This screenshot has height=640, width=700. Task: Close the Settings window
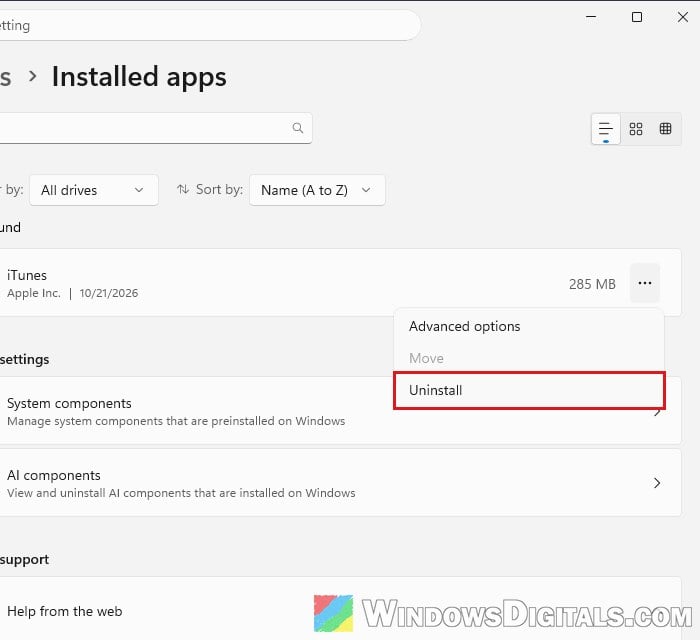click(x=683, y=17)
